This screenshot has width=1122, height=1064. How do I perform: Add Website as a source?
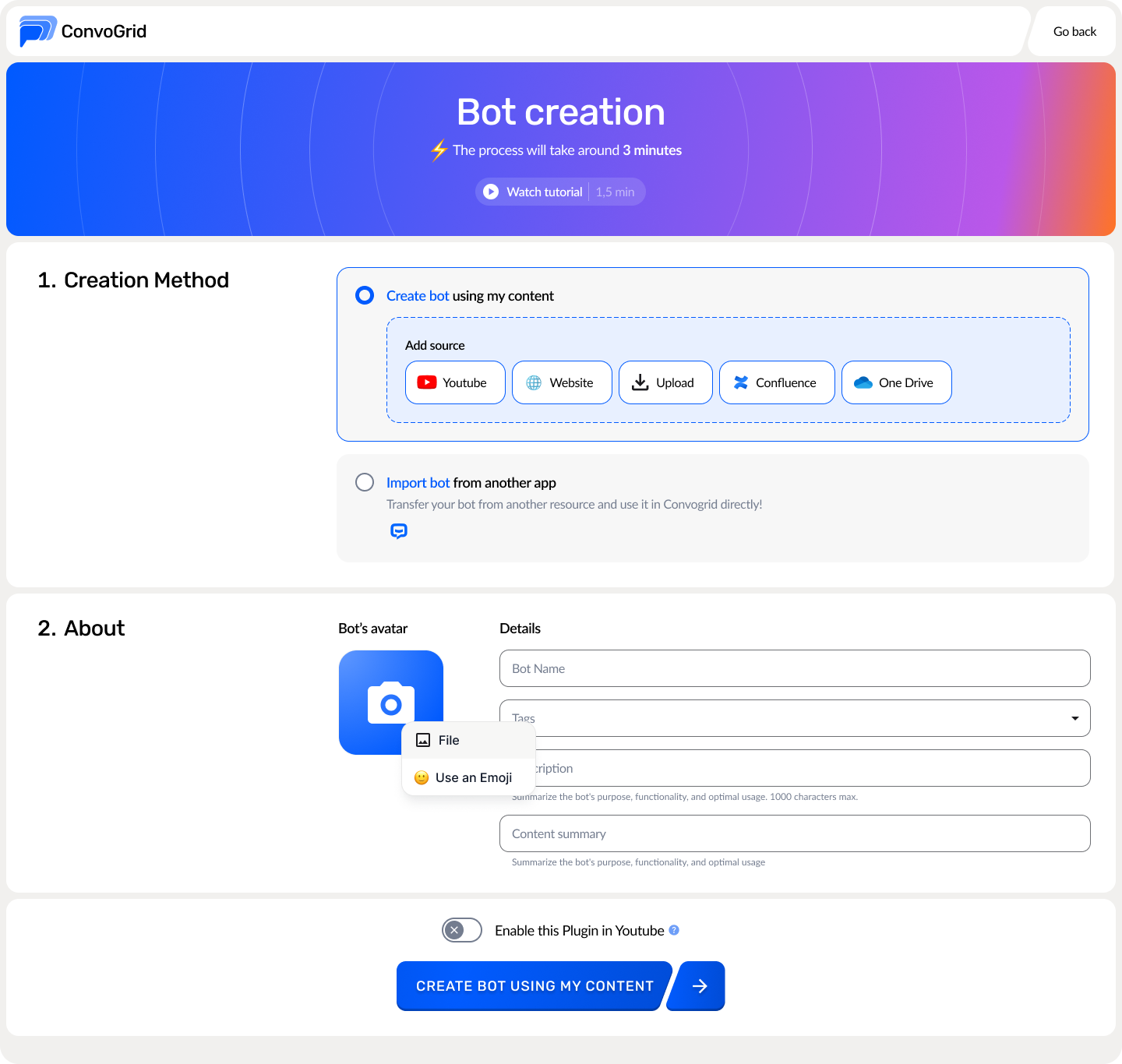(x=561, y=382)
